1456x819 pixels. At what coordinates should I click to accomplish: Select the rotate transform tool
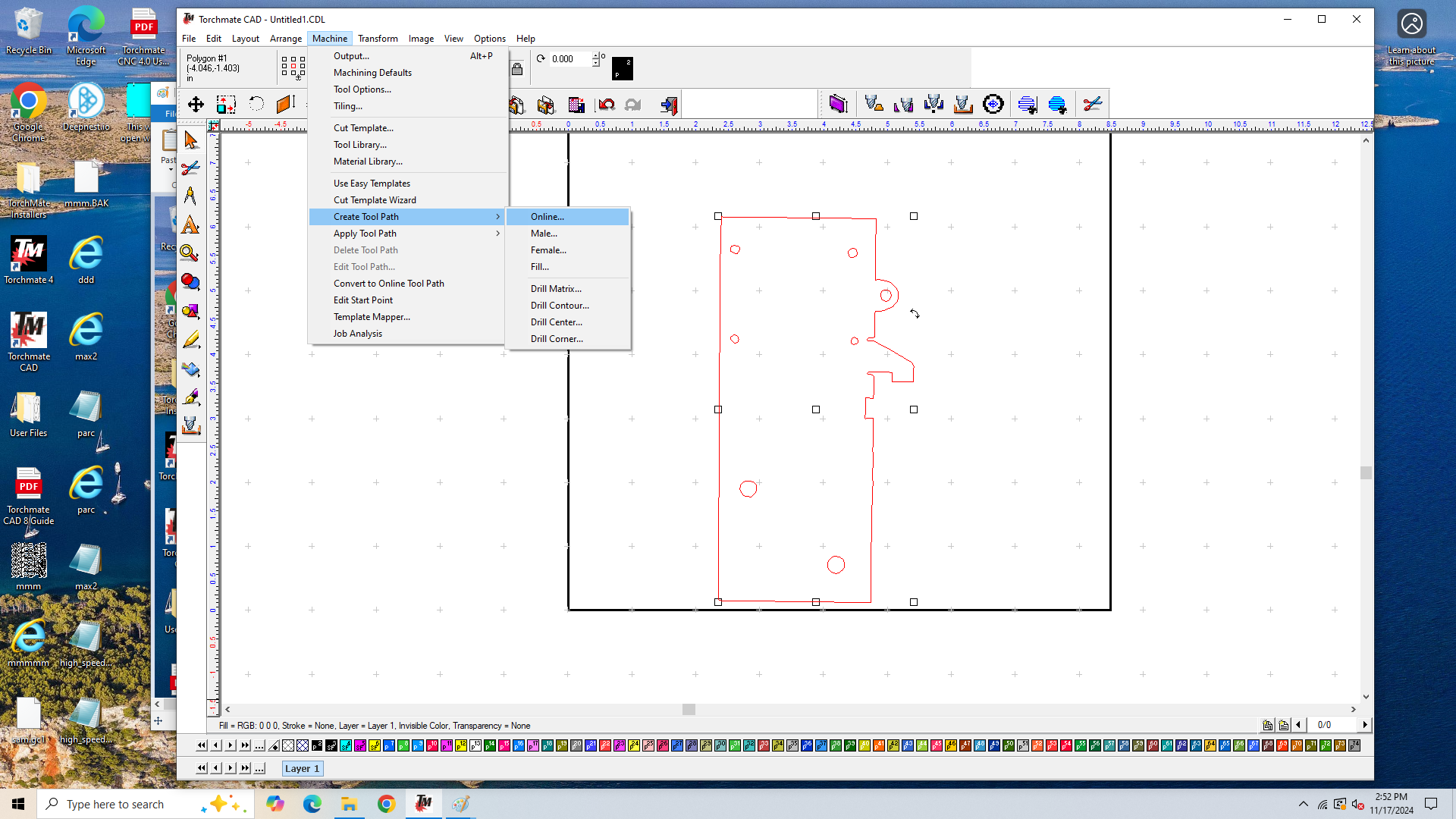[x=256, y=104]
